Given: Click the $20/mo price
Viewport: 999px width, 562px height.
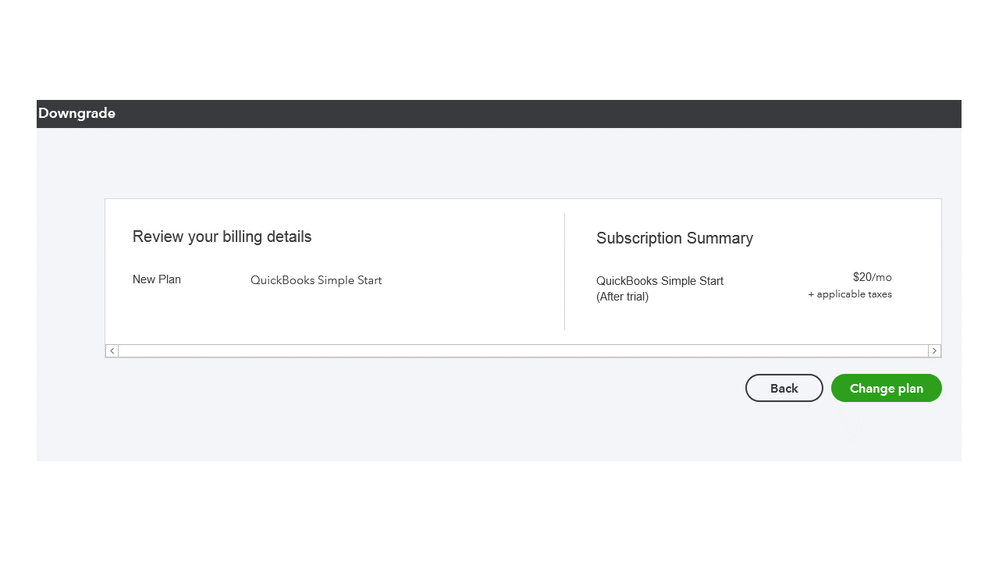Looking at the screenshot, I should pyautogui.click(x=871, y=277).
